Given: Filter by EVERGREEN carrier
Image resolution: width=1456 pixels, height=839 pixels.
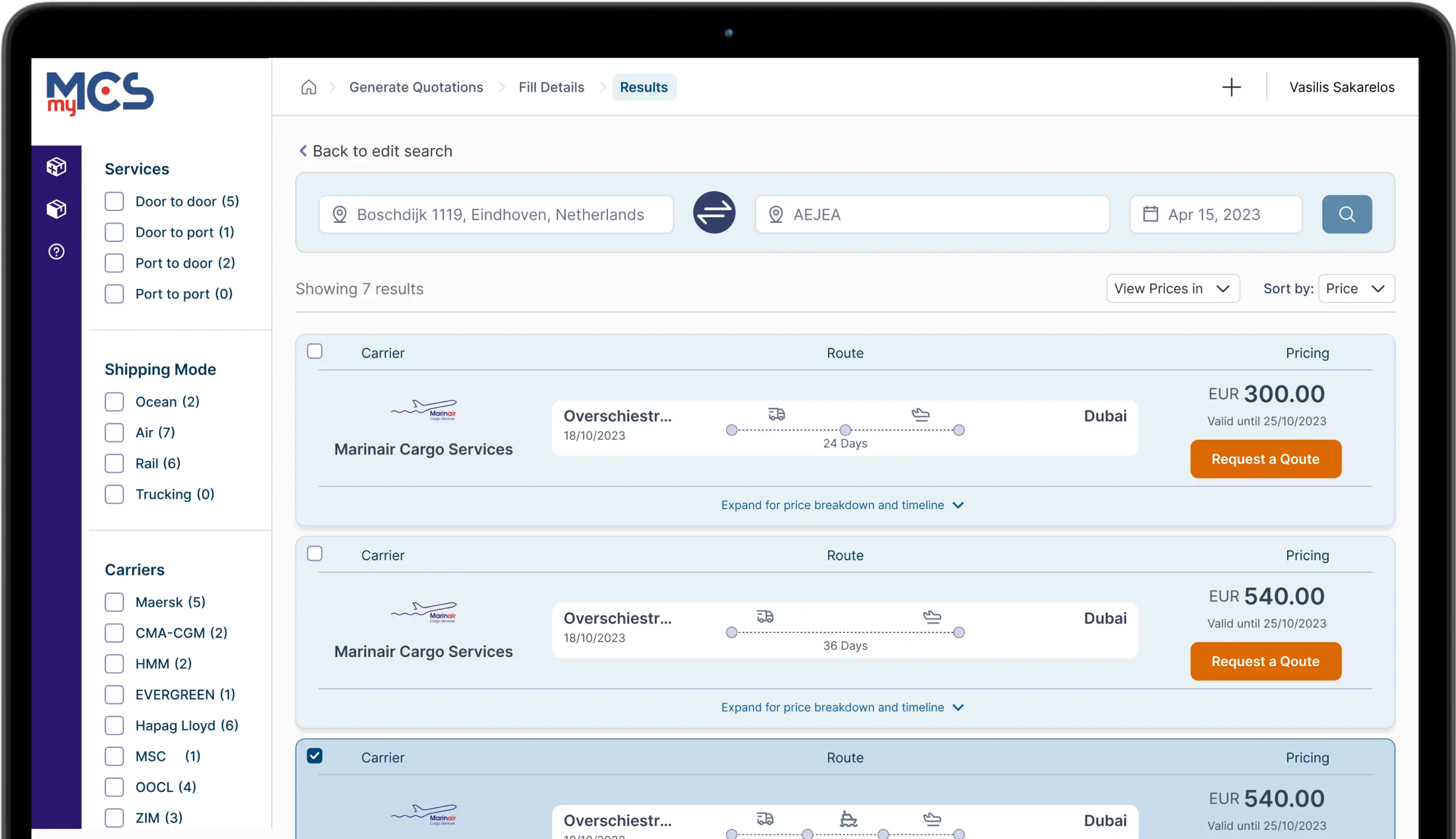Looking at the screenshot, I should [x=114, y=695].
